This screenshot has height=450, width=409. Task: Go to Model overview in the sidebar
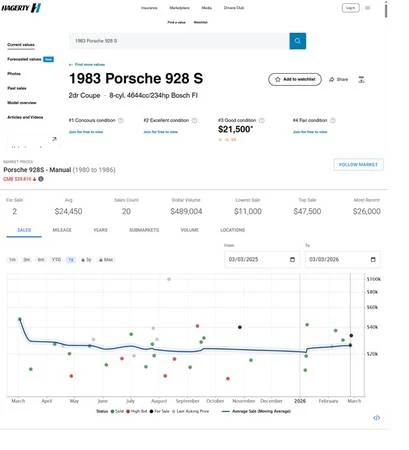point(22,103)
